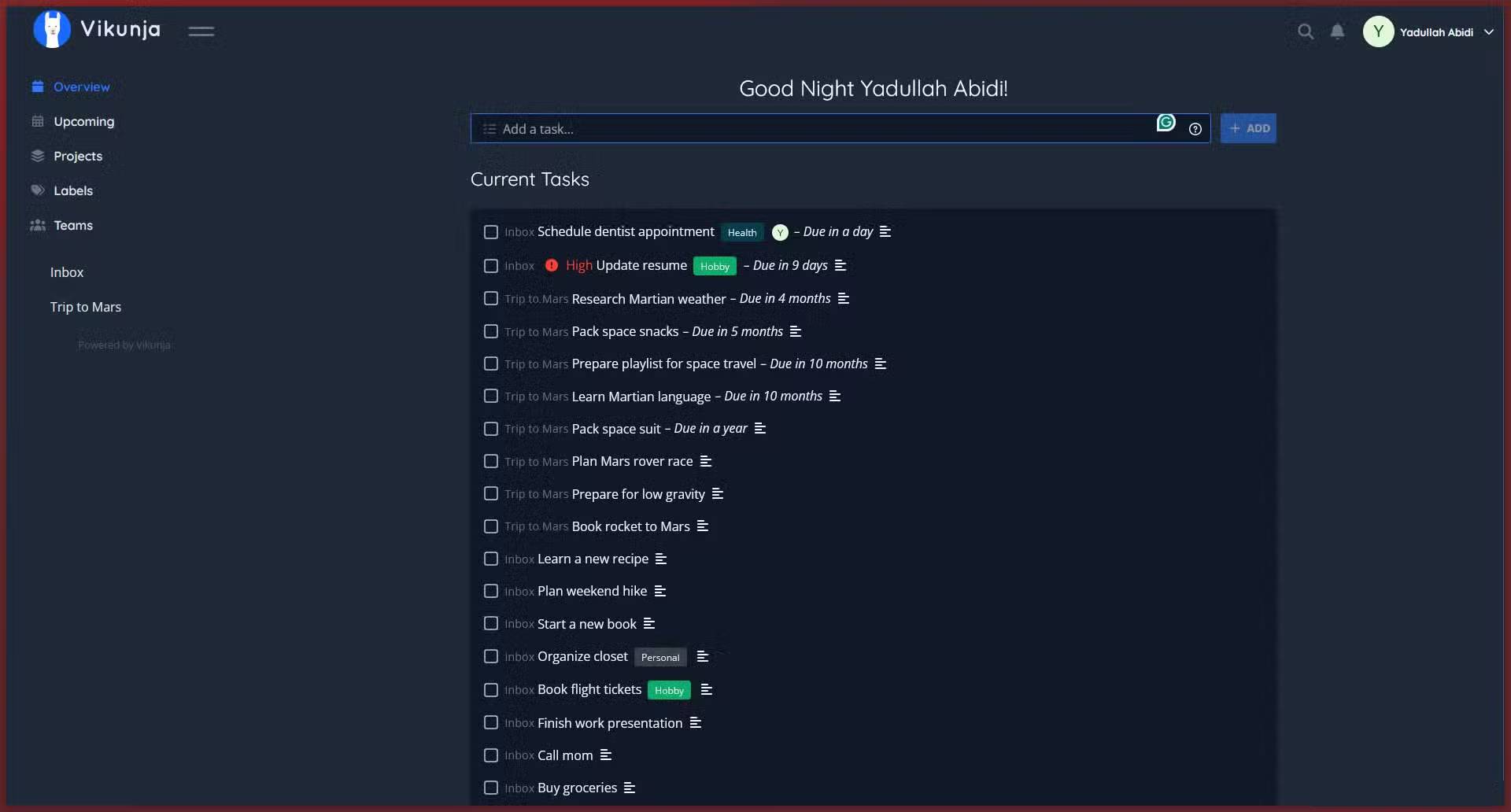The image size is (1511, 812).
Task: Complete the Book rocket to Mars task
Action: click(491, 526)
